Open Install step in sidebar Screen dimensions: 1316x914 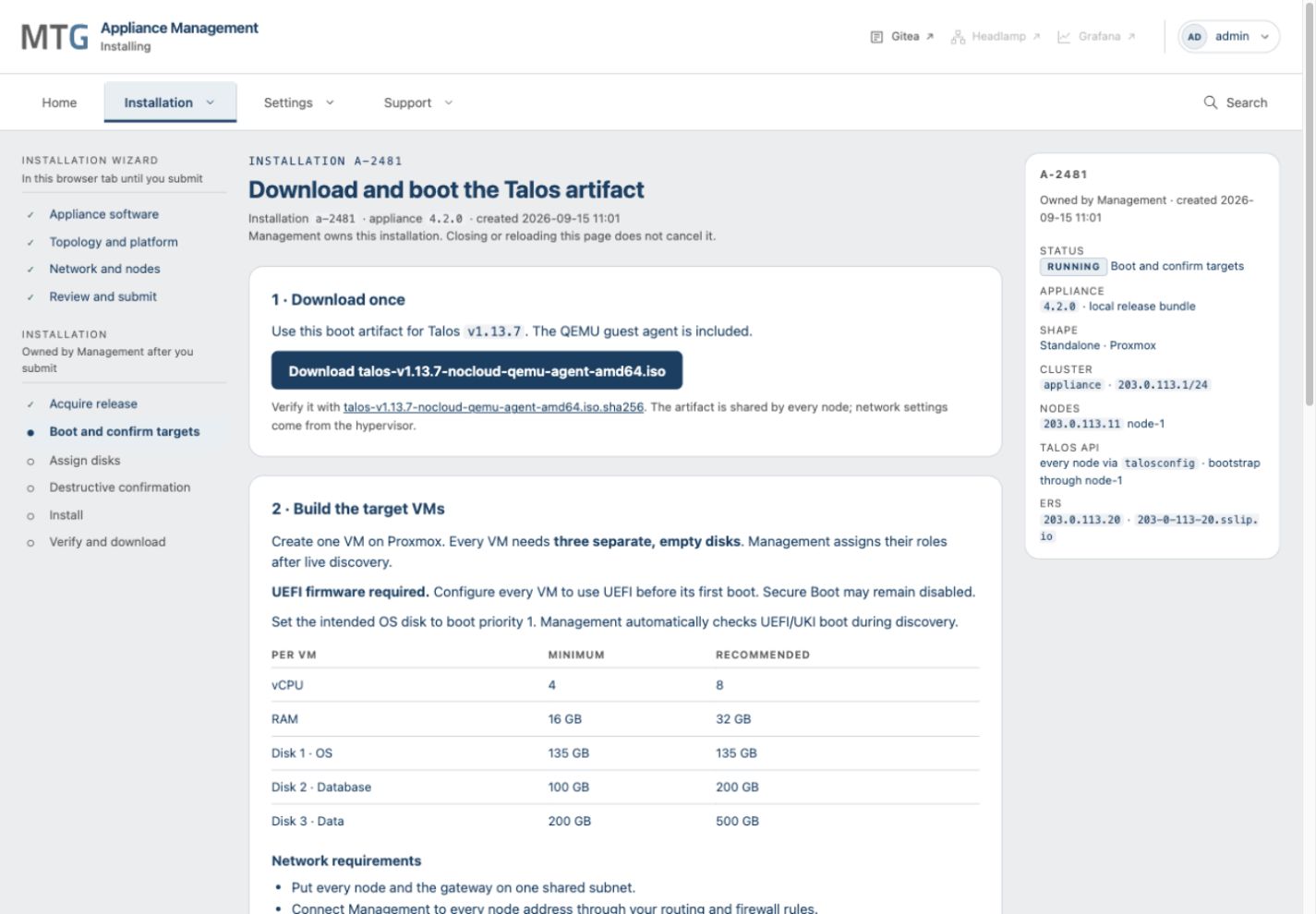click(x=66, y=515)
